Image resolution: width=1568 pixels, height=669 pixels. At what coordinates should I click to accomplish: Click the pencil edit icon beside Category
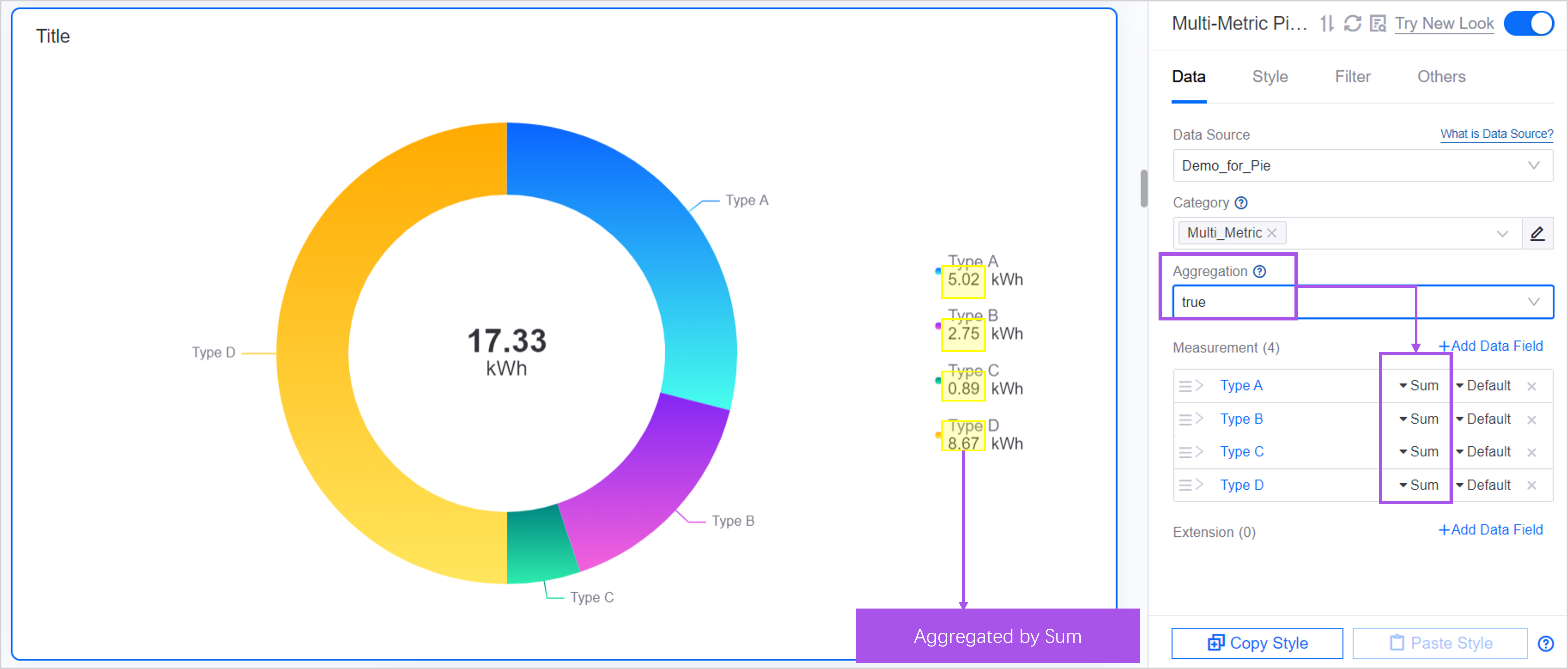coord(1537,233)
